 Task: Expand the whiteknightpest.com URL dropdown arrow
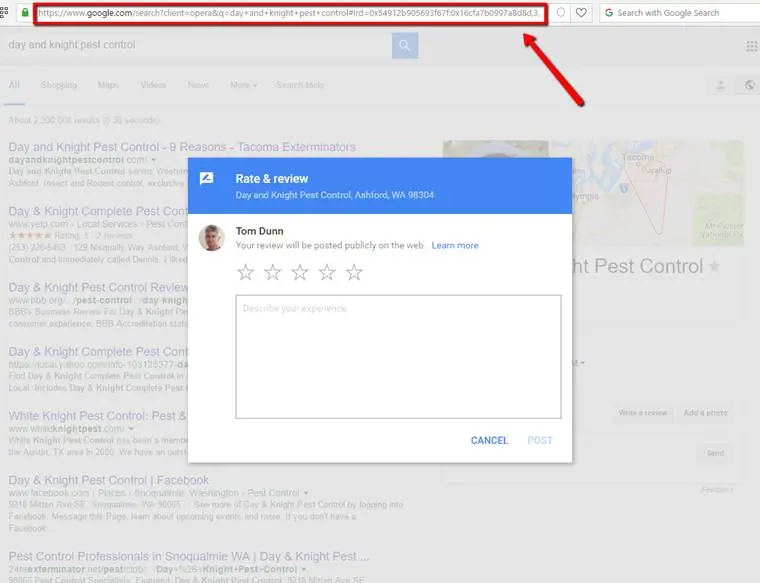[131, 429]
